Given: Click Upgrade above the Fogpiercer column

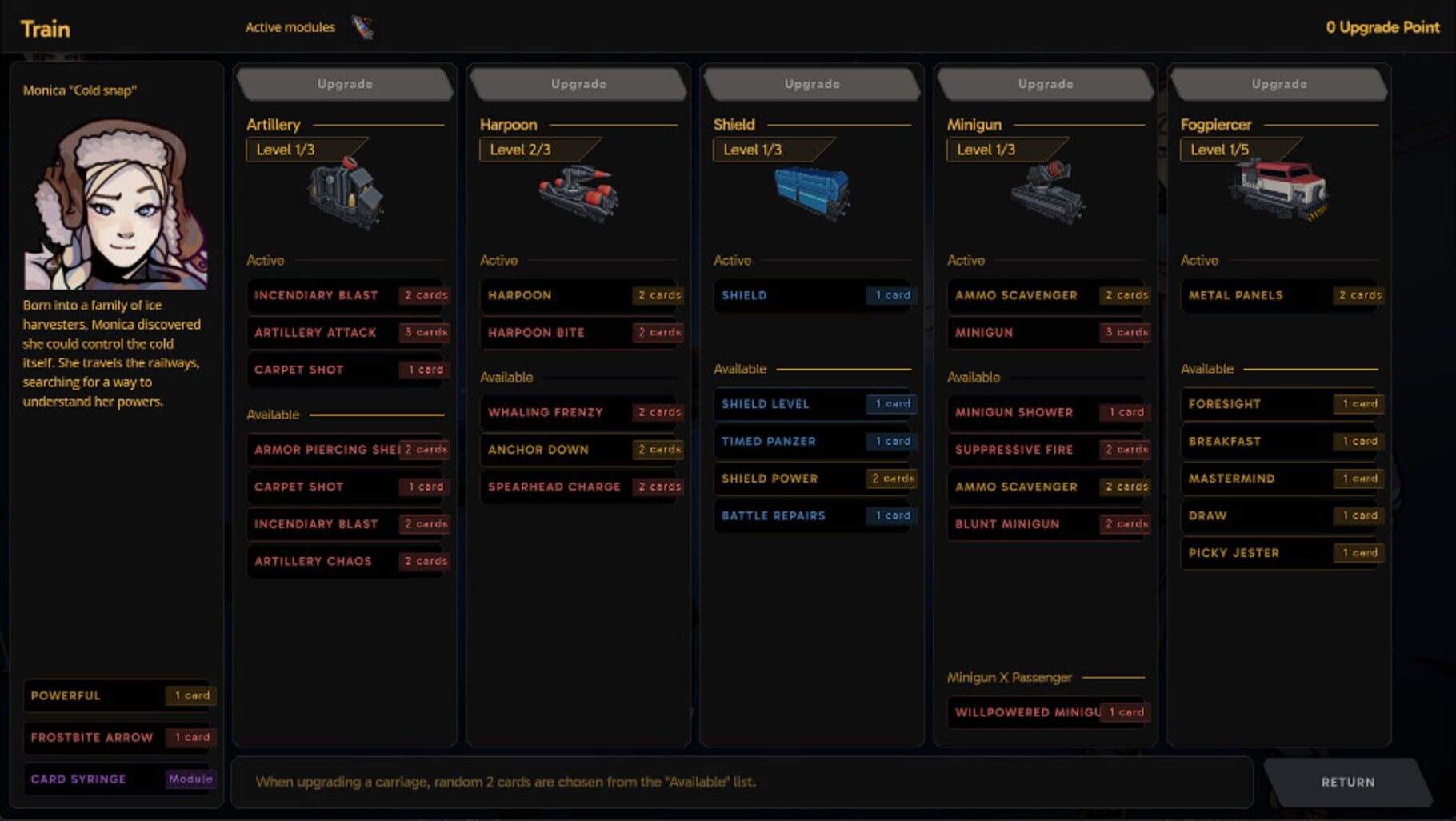Looking at the screenshot, I should (1278, 83).
